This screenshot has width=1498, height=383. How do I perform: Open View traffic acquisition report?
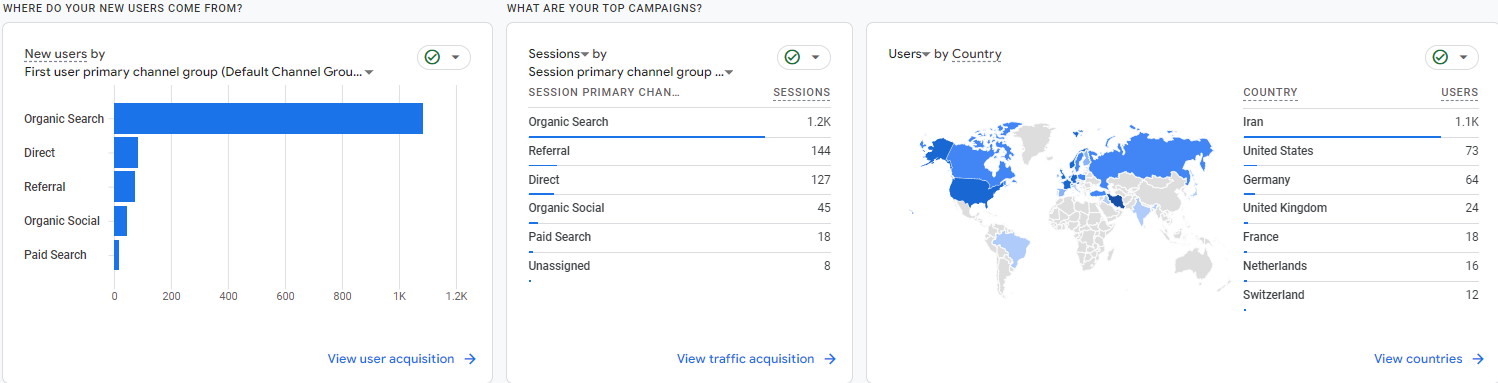click(x=745, y=359)
